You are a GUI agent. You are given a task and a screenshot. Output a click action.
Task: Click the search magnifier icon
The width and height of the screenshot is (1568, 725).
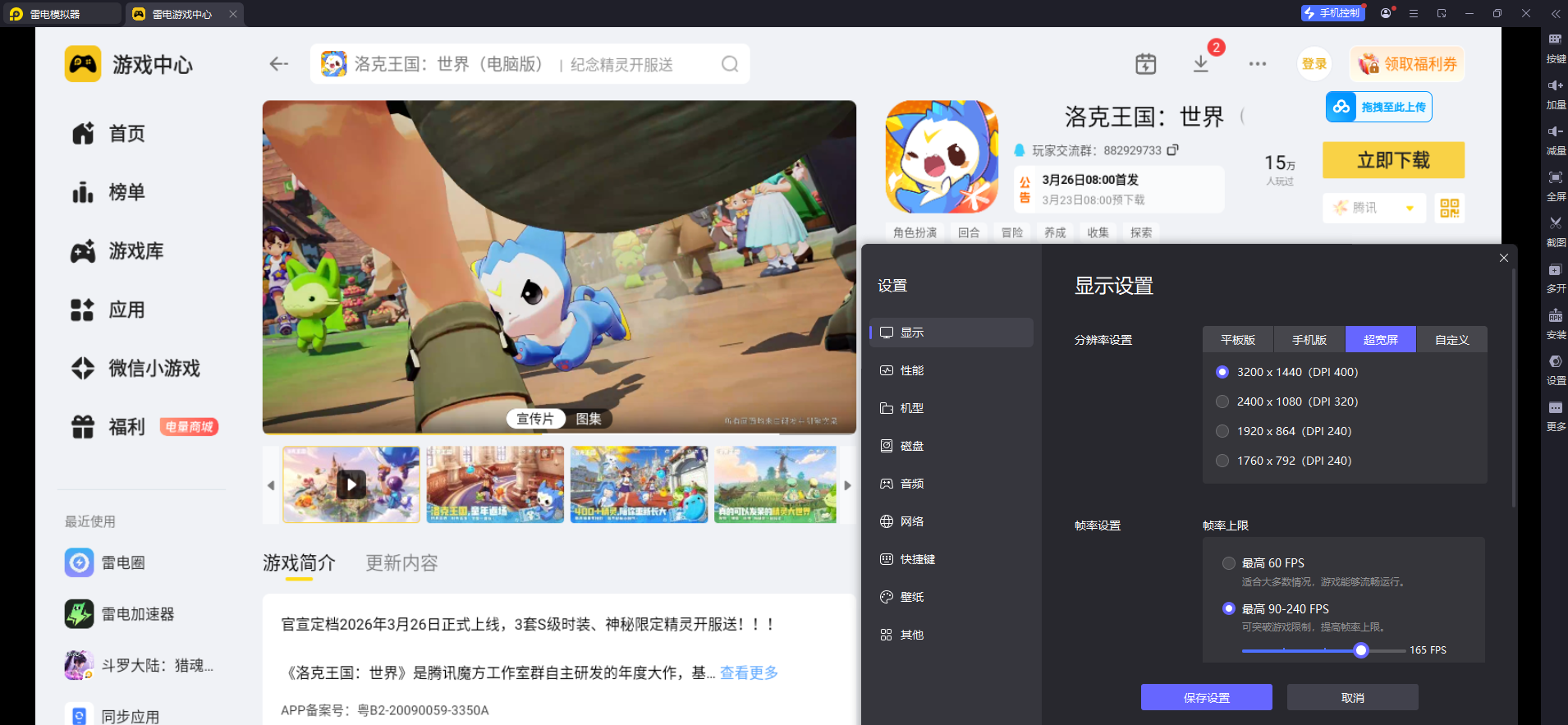tap(730, 64)
